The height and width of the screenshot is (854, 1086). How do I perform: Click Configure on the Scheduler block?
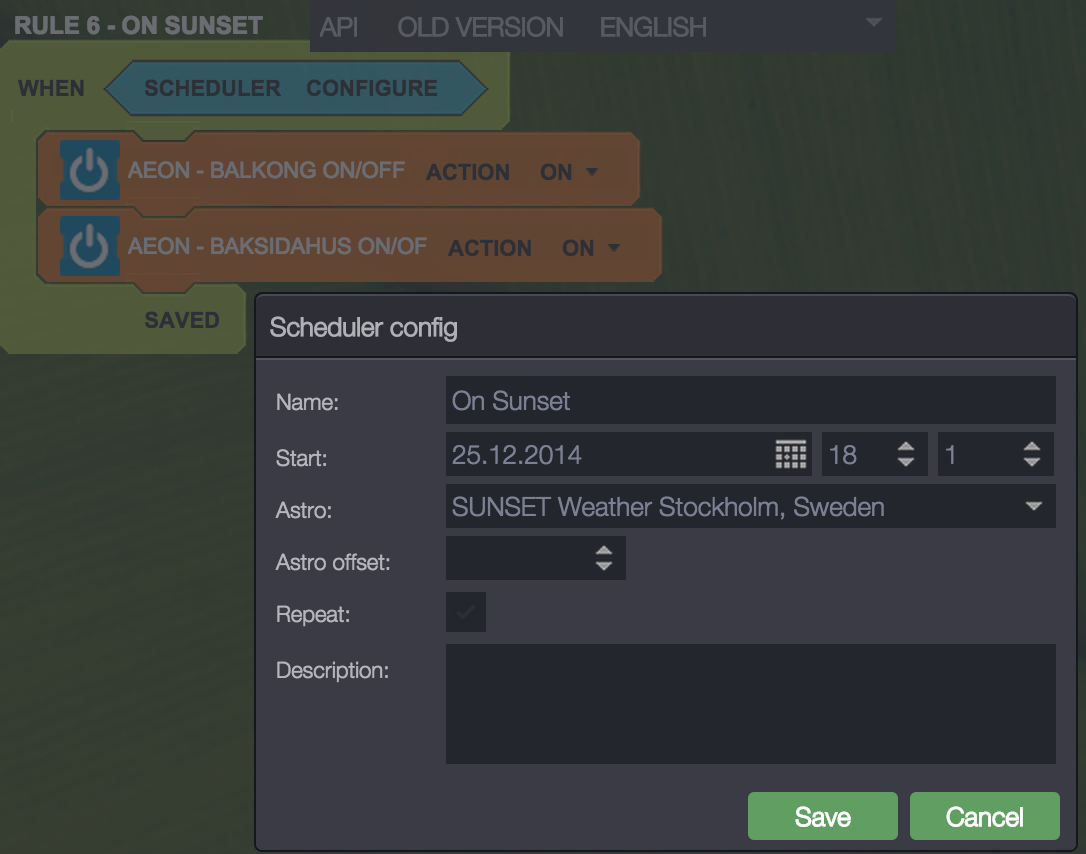(371, 88)
